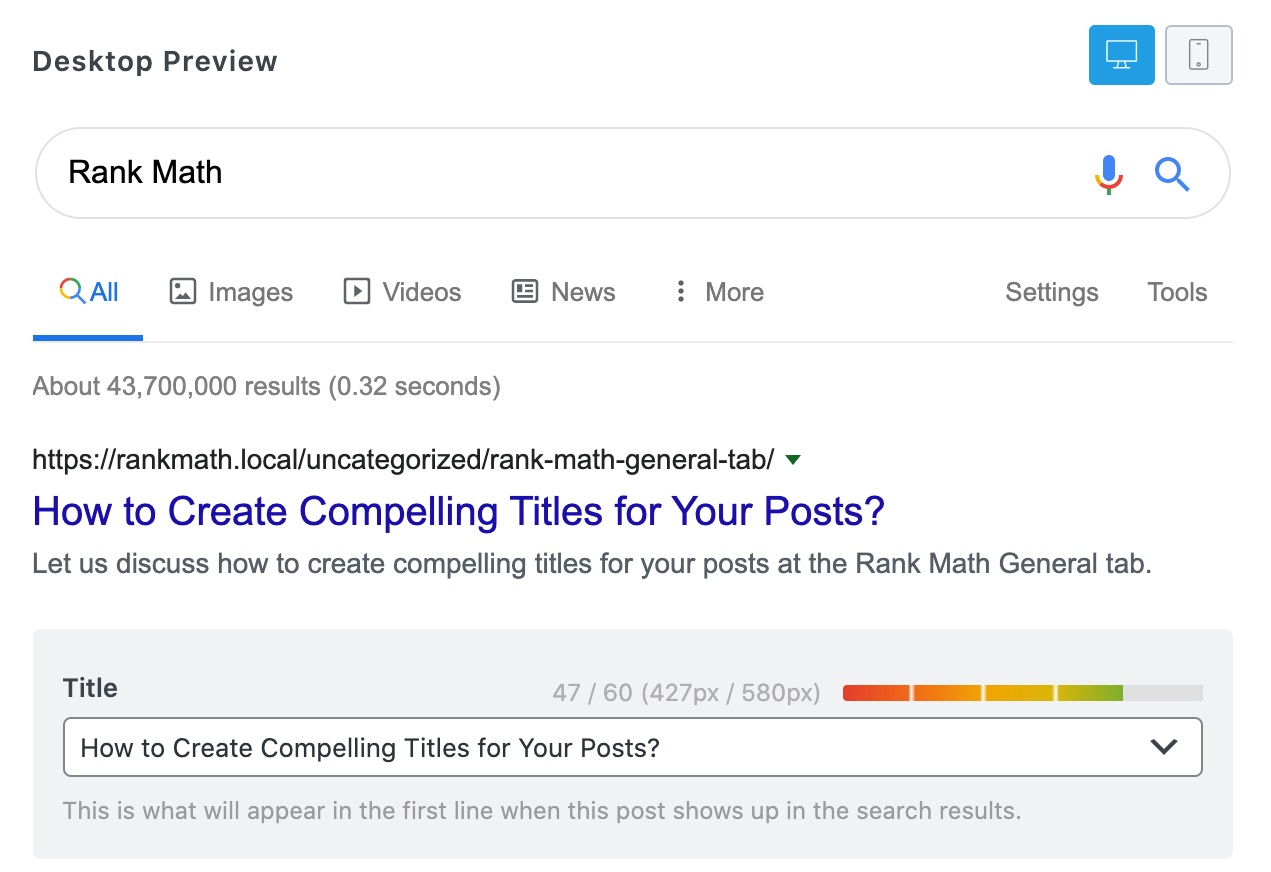Switch to mobile preview mode

(x=1199, y=55)
